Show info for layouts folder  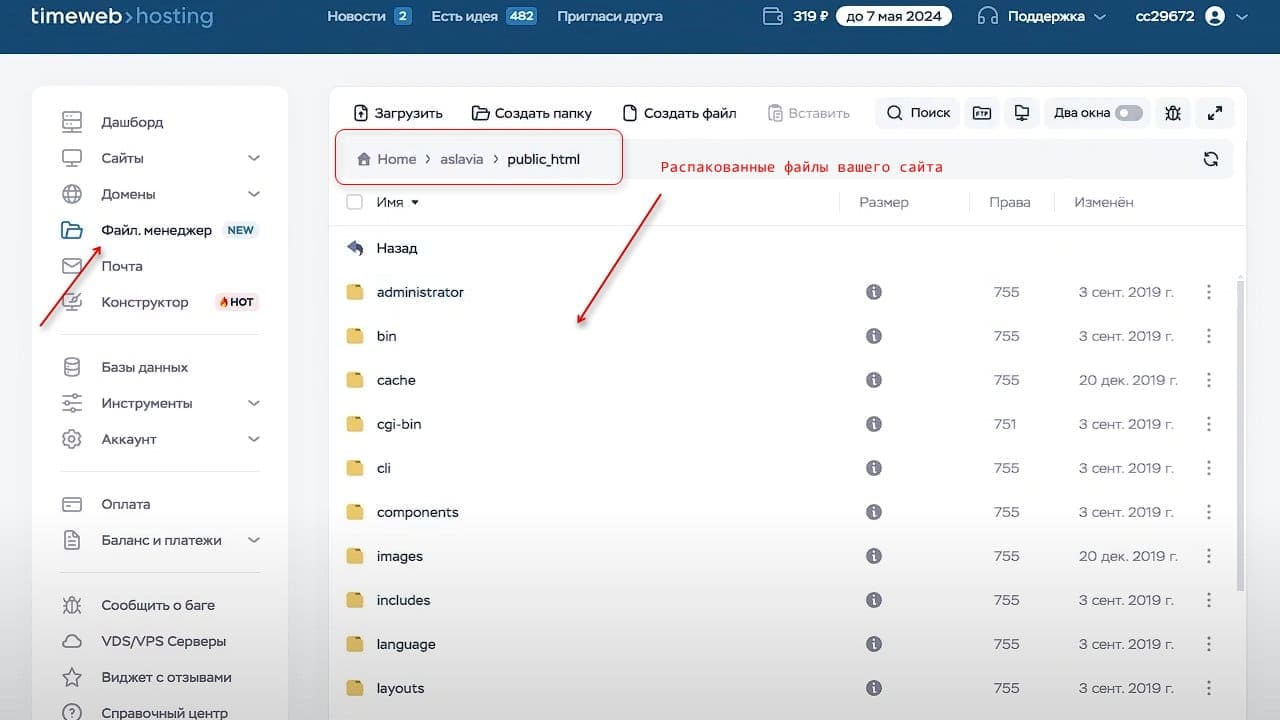click(874, 688)
